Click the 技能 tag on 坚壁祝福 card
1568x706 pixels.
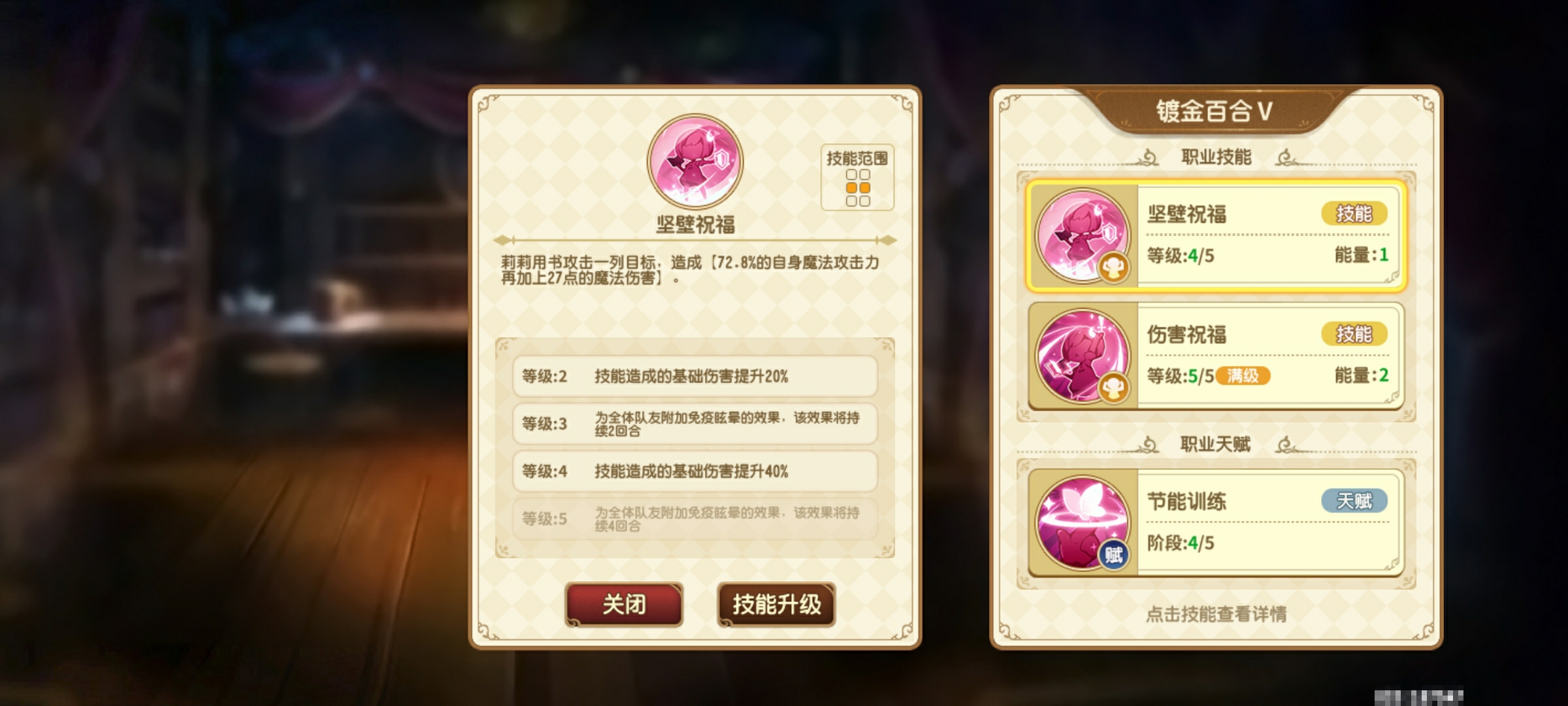[x=1354, y=214]
